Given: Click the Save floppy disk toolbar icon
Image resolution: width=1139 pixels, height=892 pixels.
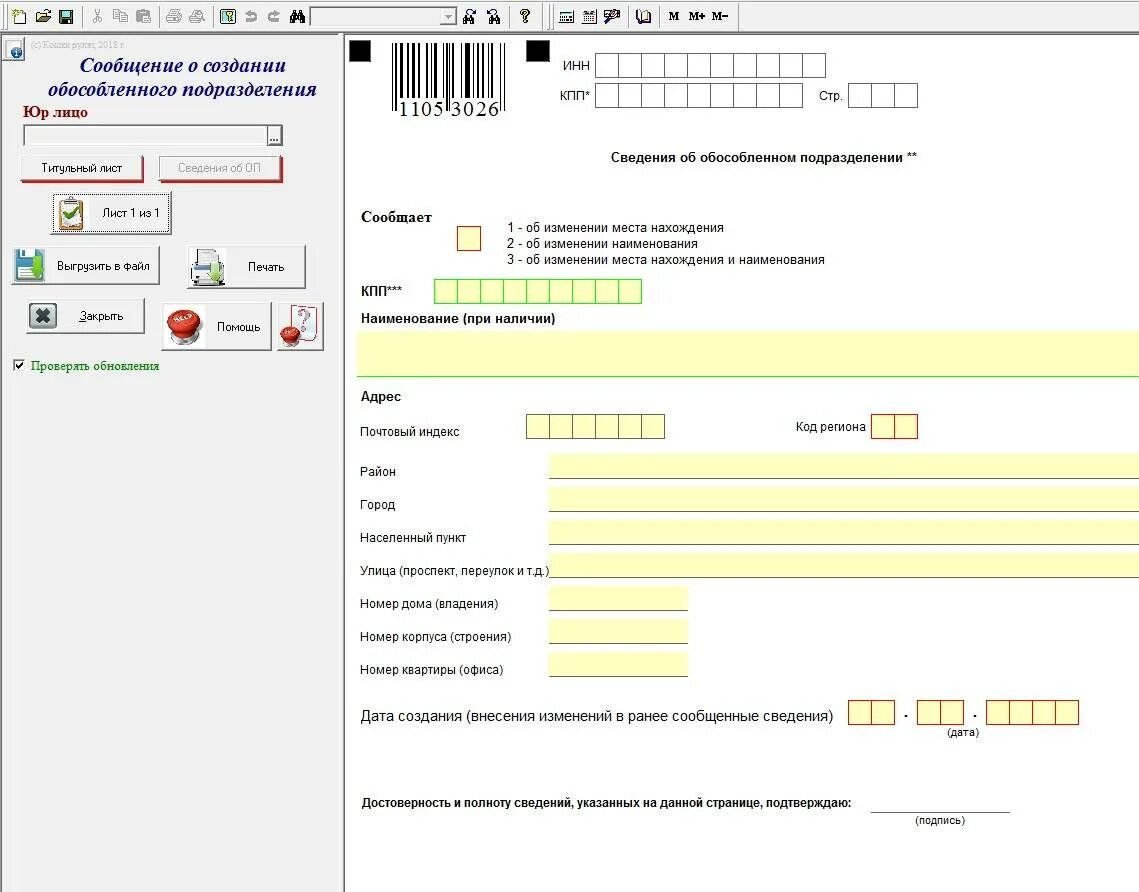Looking at the screenshot, I should 66,16.
